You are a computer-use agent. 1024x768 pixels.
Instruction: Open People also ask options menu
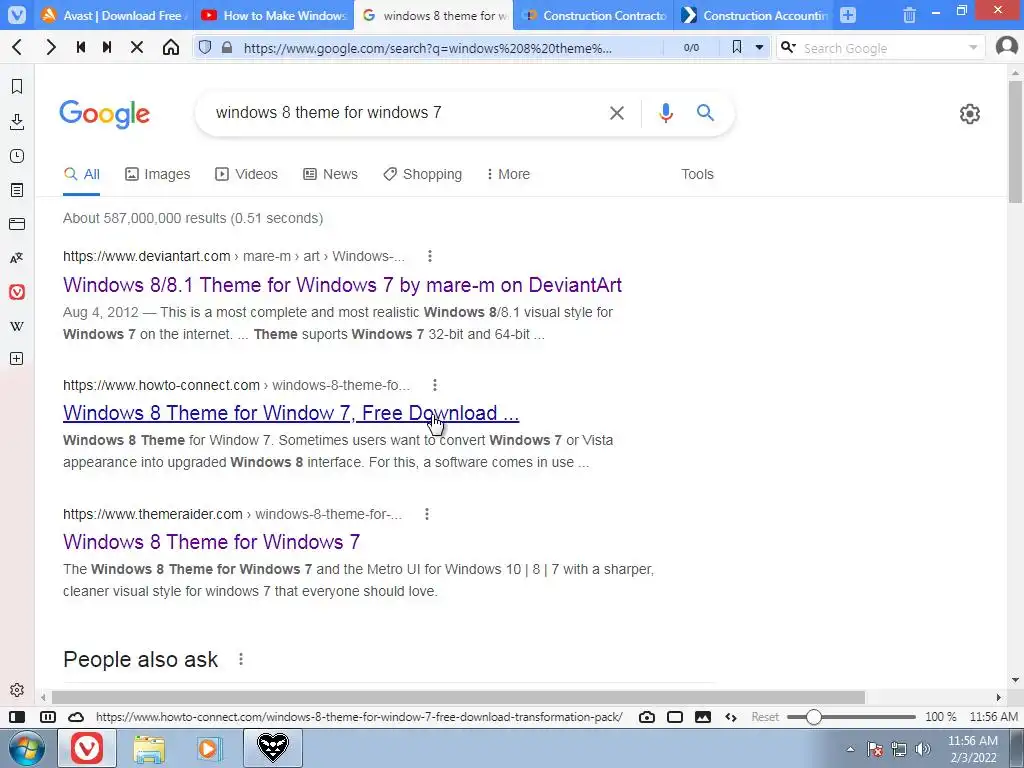(x=241, y=659)
